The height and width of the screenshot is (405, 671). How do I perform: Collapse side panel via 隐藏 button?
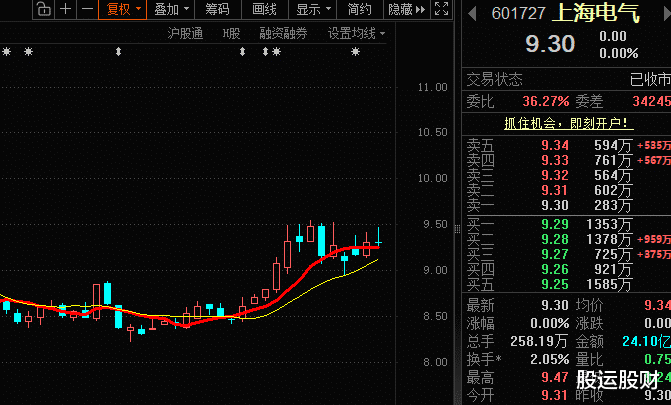[x=407, y=9]
